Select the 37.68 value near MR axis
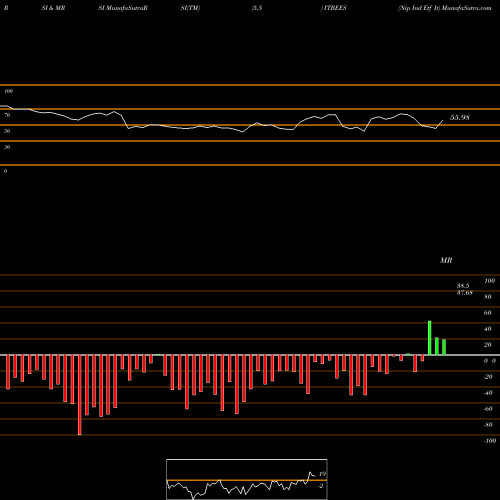500x500 pixels. (x=465, y=293)
